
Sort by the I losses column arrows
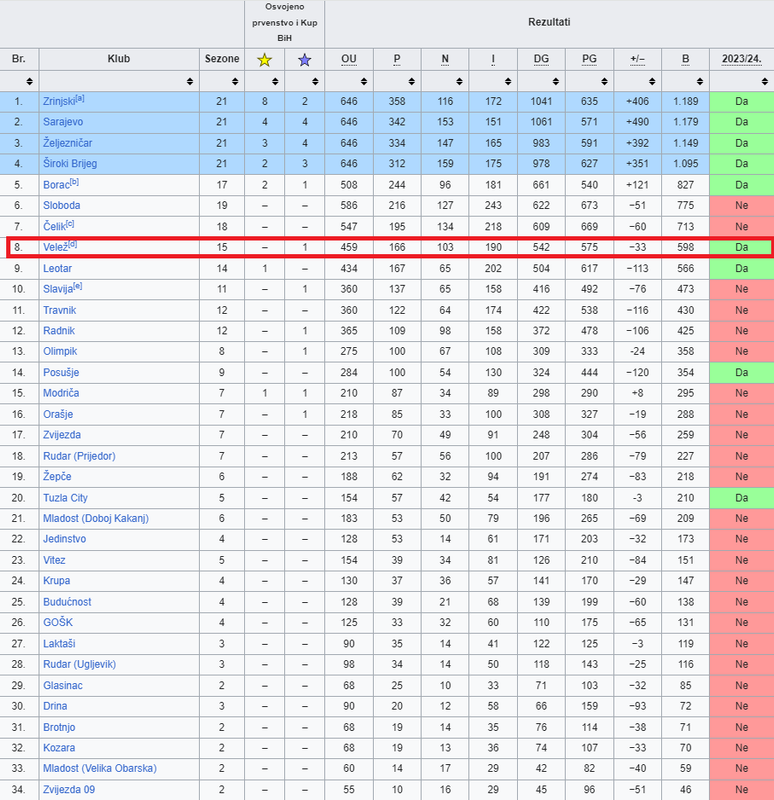pos(508,82)
